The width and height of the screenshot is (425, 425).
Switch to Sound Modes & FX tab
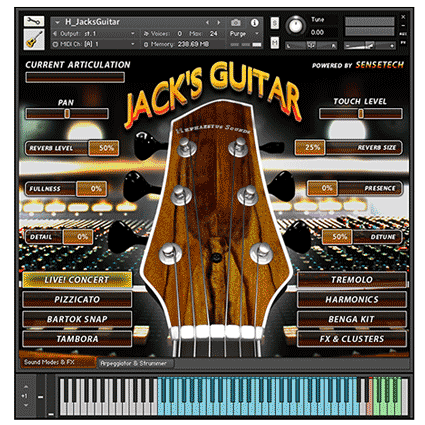click(x=58, y=362)
